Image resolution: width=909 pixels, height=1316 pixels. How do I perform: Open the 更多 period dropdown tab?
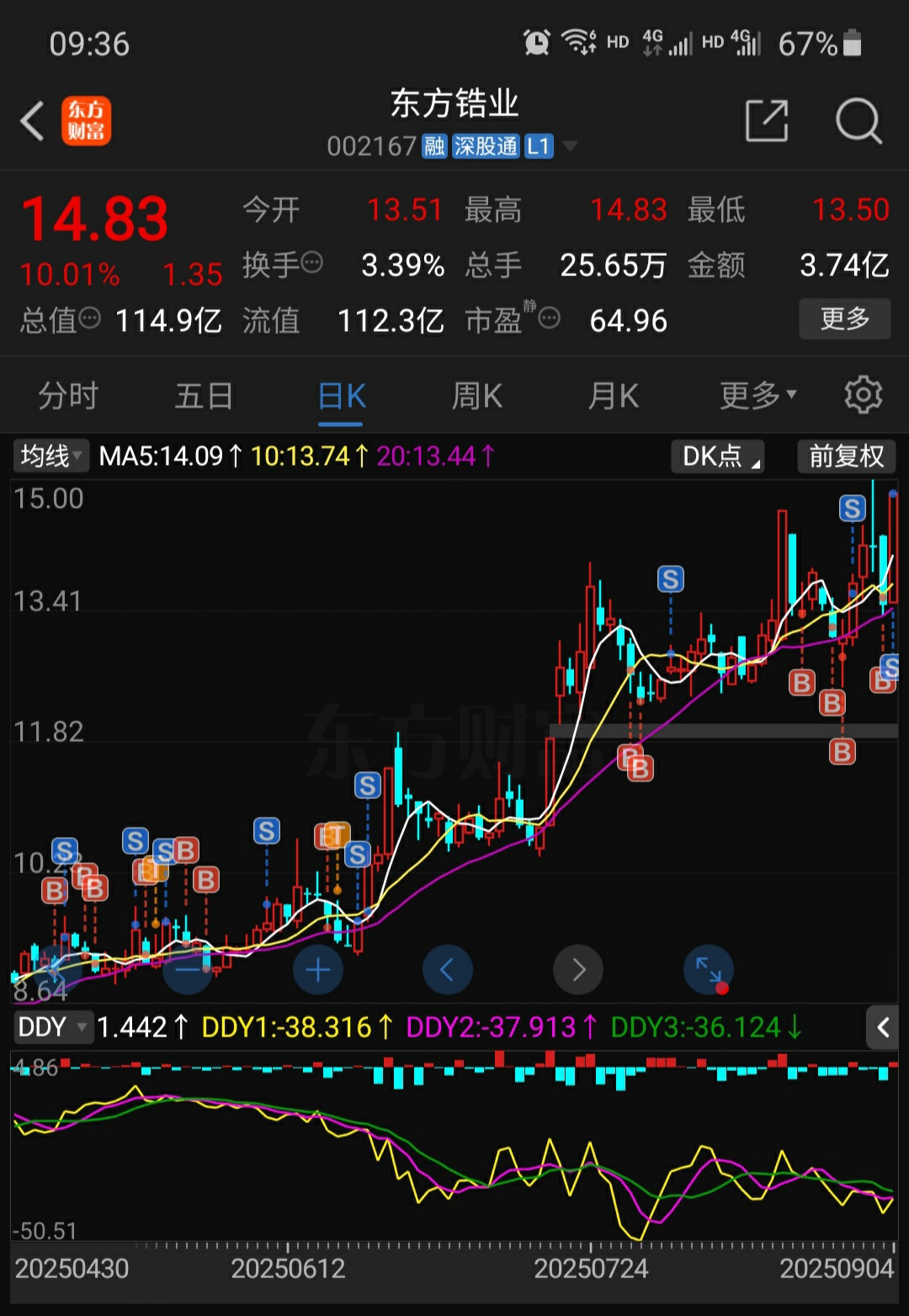click(x=758, y=395)
